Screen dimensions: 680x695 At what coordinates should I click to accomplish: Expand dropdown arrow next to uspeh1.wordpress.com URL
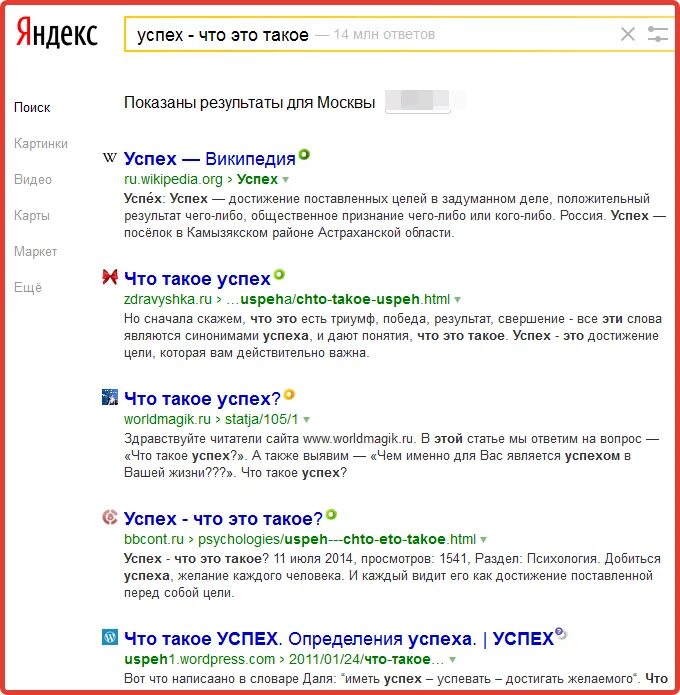pos(452,660)
